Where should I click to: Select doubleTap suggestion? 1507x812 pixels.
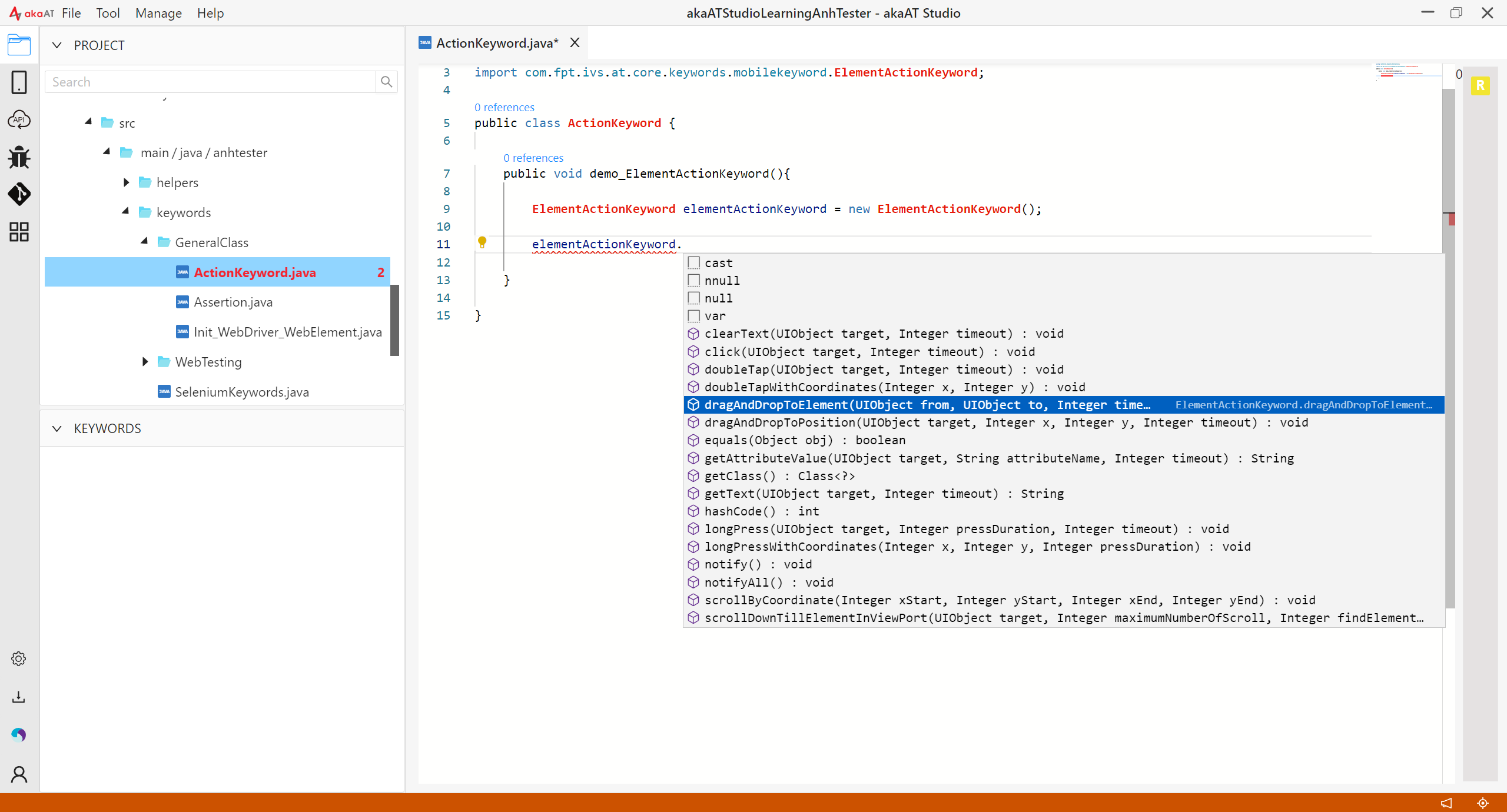point(1064,369)
